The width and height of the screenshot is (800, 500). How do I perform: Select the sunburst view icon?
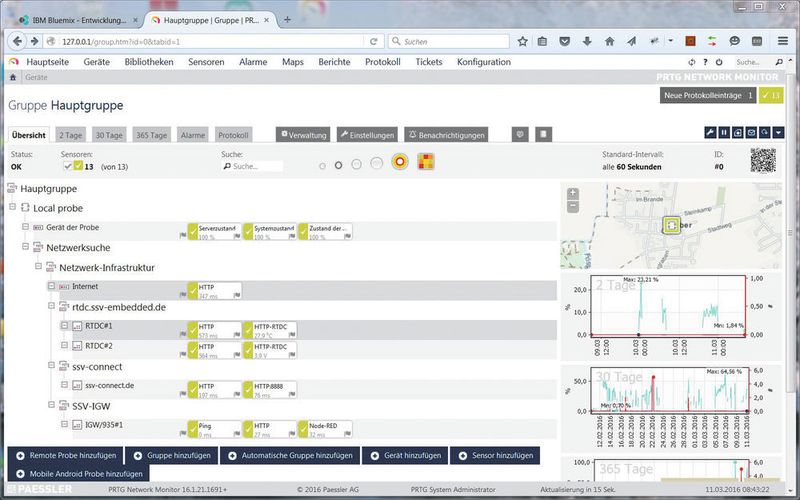click(x=400, y=162)
